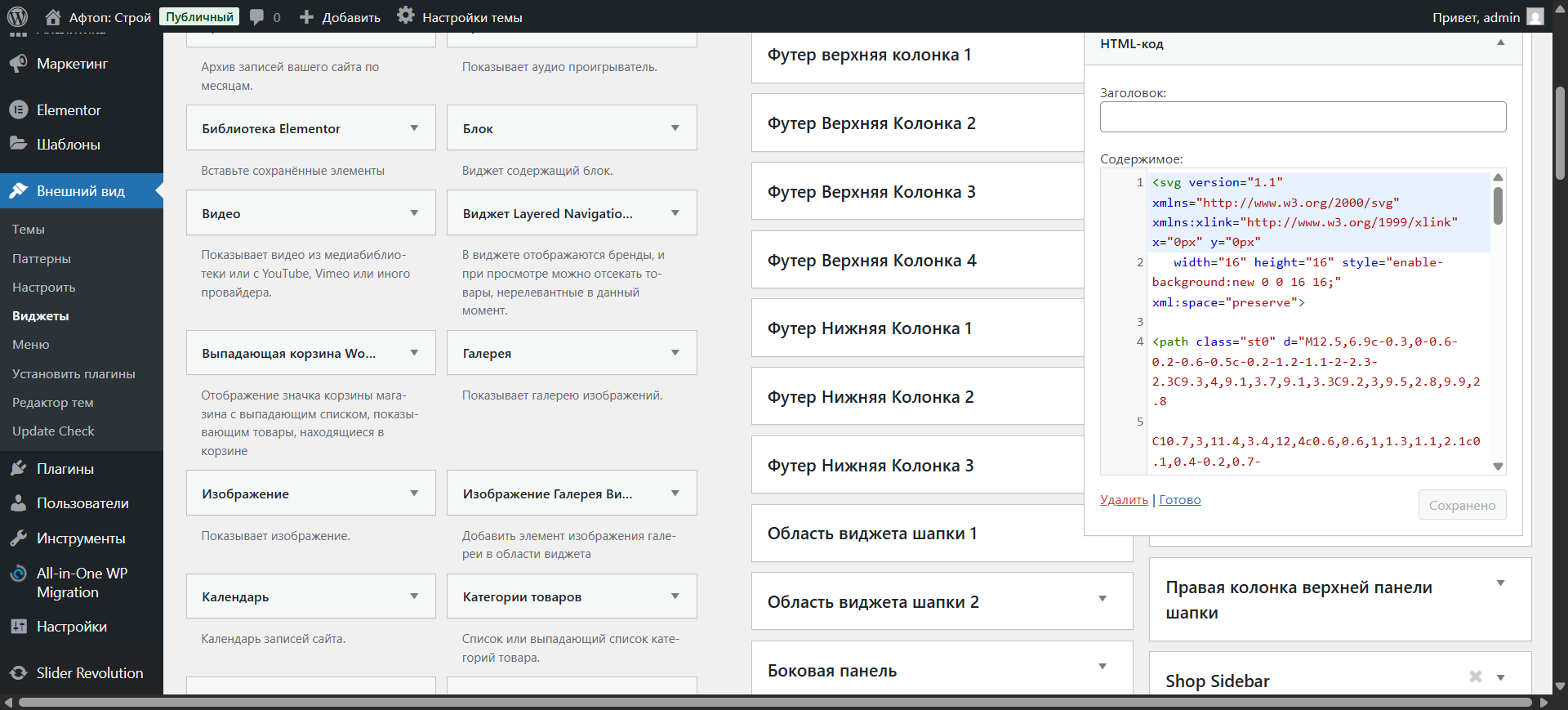
Task: Open Slider Revolution from the sidebar
Action: (x=89, y=673)
